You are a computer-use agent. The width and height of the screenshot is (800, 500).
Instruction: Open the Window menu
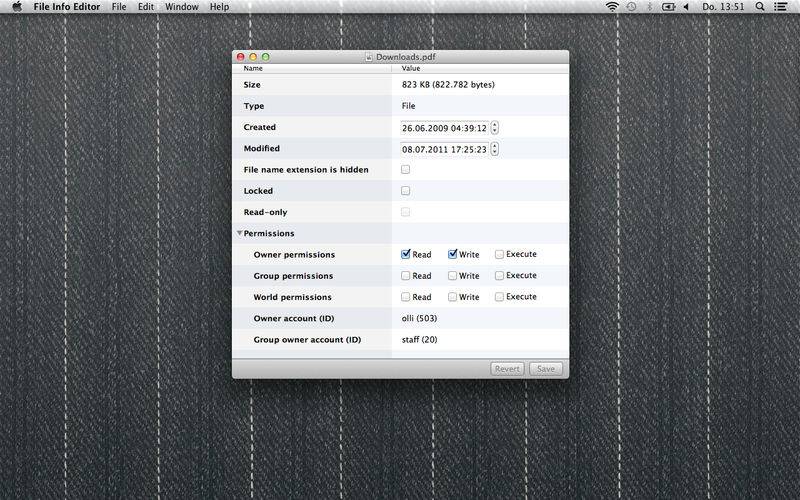(182, 7)
